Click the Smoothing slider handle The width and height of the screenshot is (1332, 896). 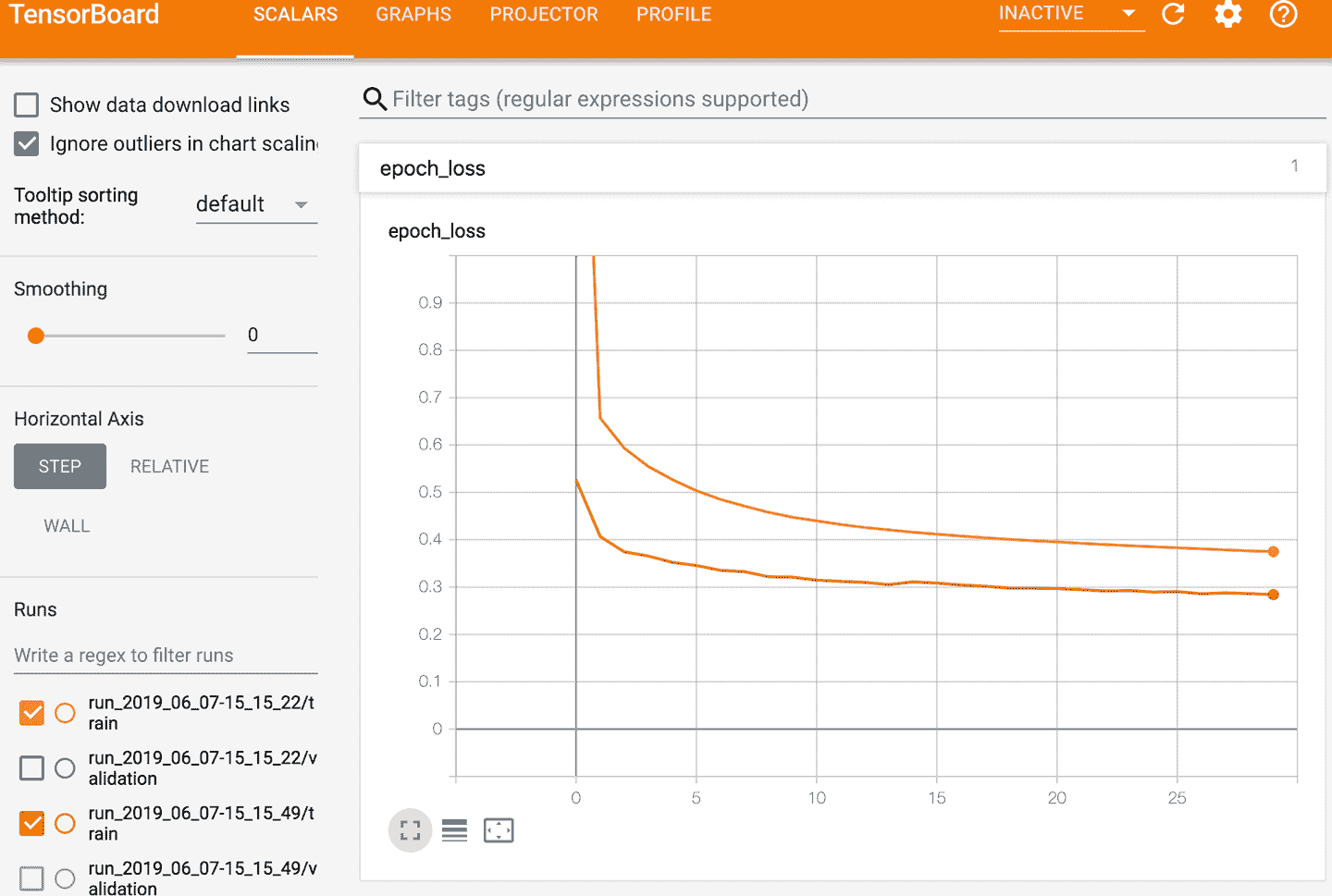(36, 336)
